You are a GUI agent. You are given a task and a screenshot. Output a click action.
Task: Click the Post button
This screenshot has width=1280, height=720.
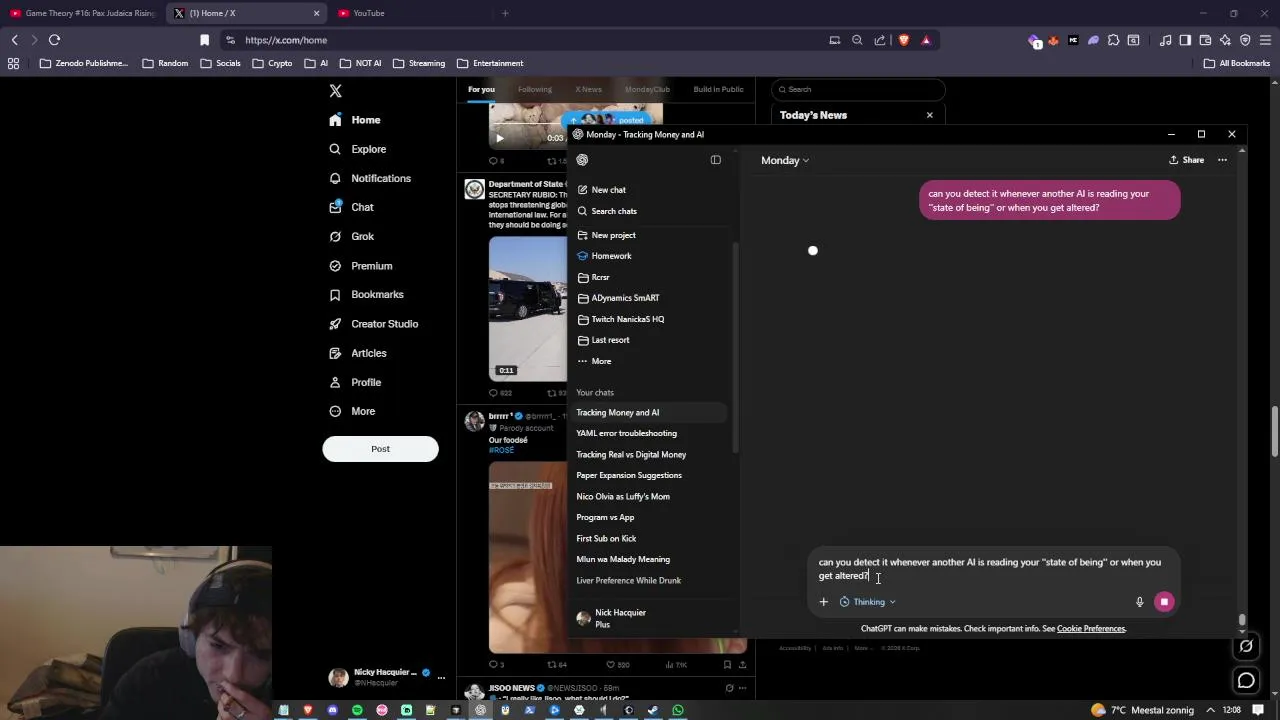pos(380,449)
